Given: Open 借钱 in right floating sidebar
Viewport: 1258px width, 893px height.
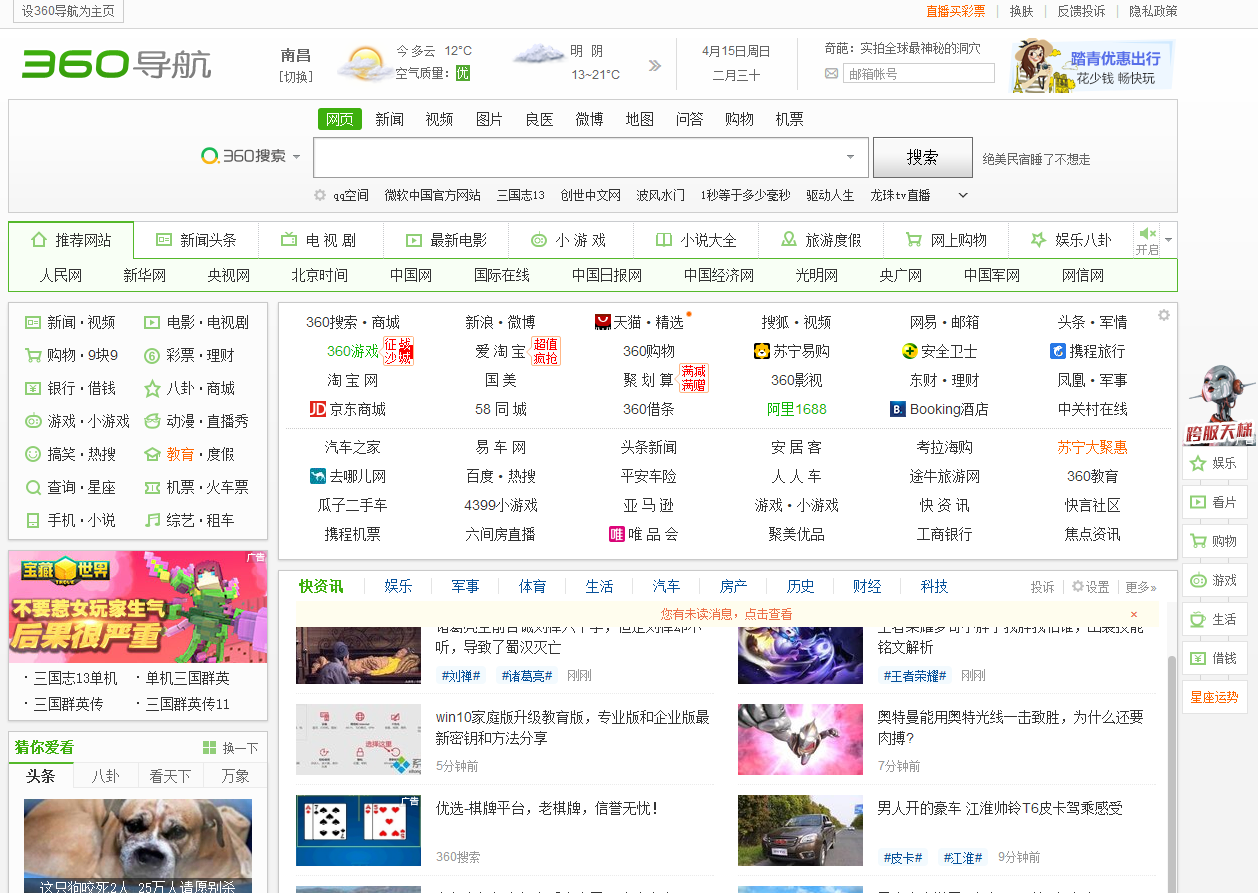Looking at the screenshot, I should [x=1215, y=658].
